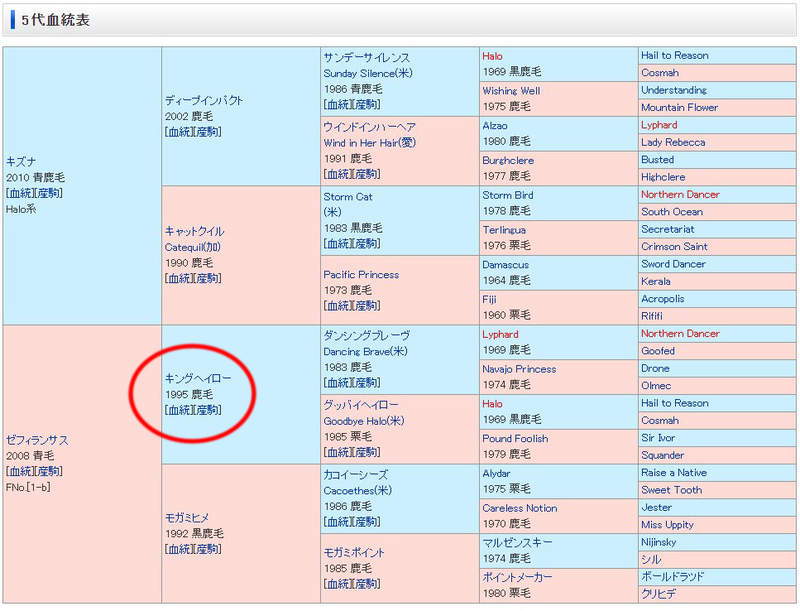Select the Storm Cat pedigree entry

[347, 197]
